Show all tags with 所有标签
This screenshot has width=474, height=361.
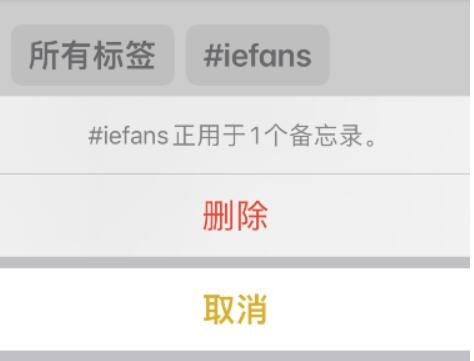pos(92,55)
